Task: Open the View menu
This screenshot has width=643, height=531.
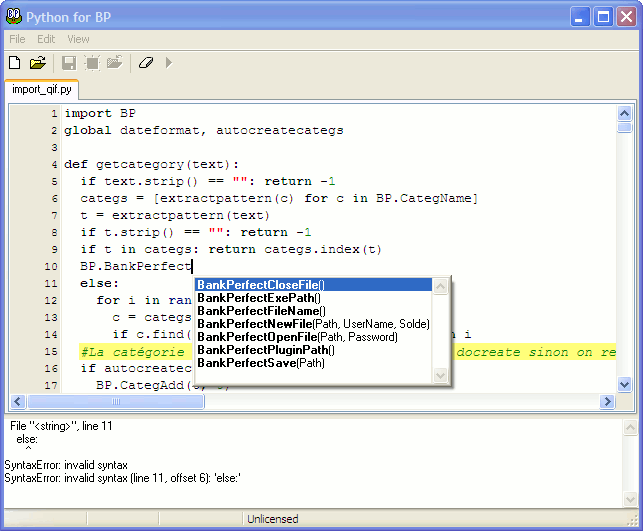Action: point(78,39)
